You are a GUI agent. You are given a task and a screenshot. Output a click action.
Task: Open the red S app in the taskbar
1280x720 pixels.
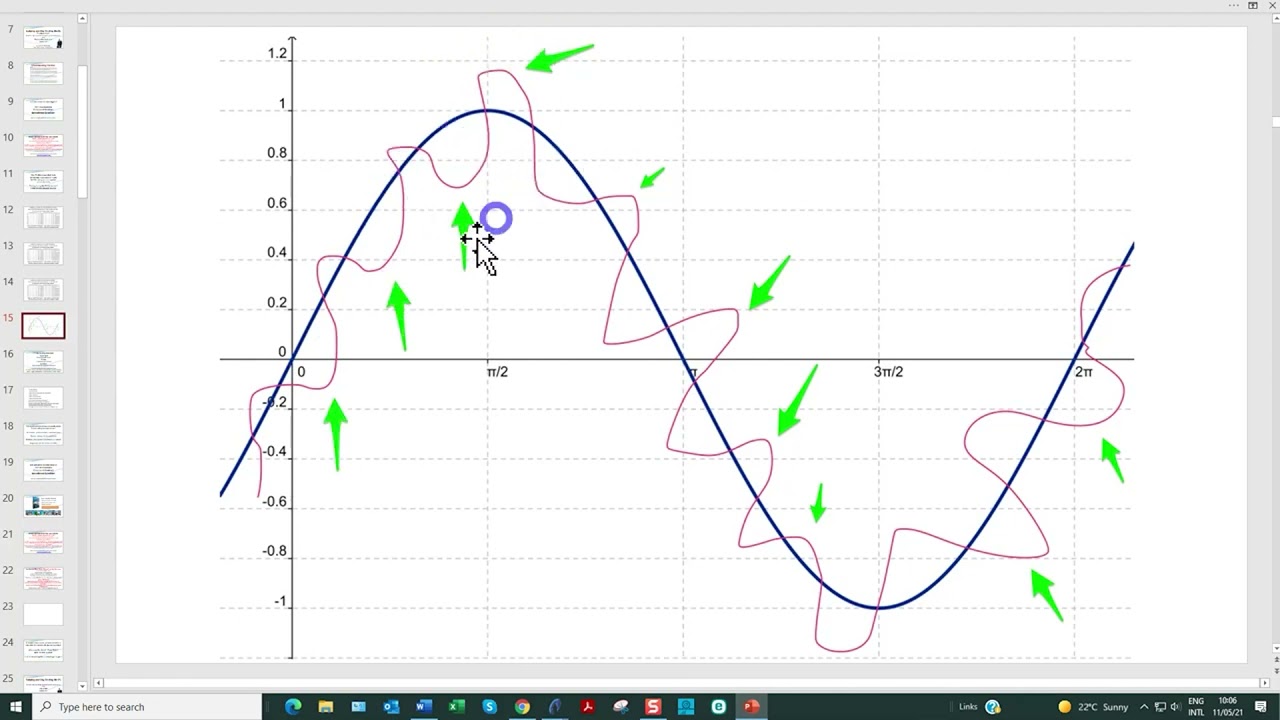point(653,707)
